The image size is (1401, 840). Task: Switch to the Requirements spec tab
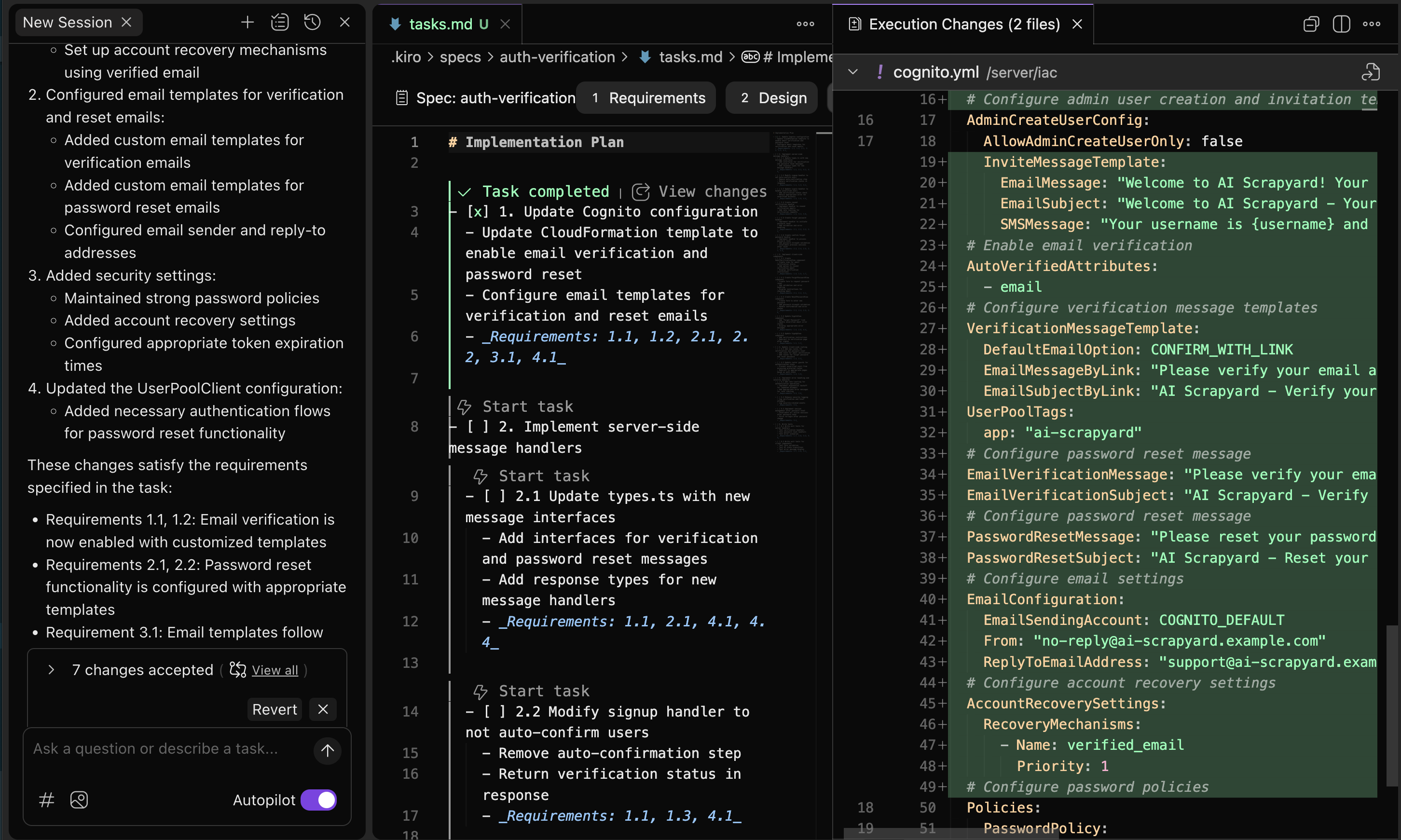pyautogui.click(x=646, y=98)
